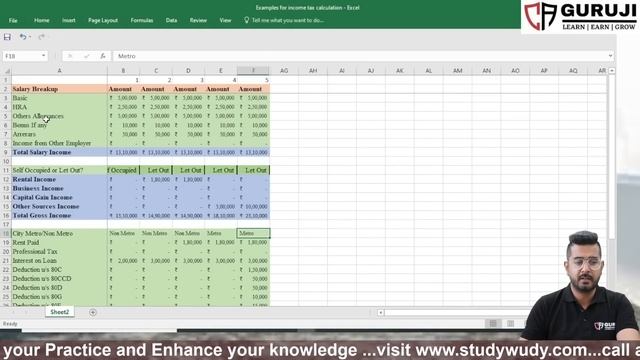Image resolution: width=640 pixels, height=360 pixels.
Task: Click the Deduction u/s 80CCD cell
Action: [59, 279]
